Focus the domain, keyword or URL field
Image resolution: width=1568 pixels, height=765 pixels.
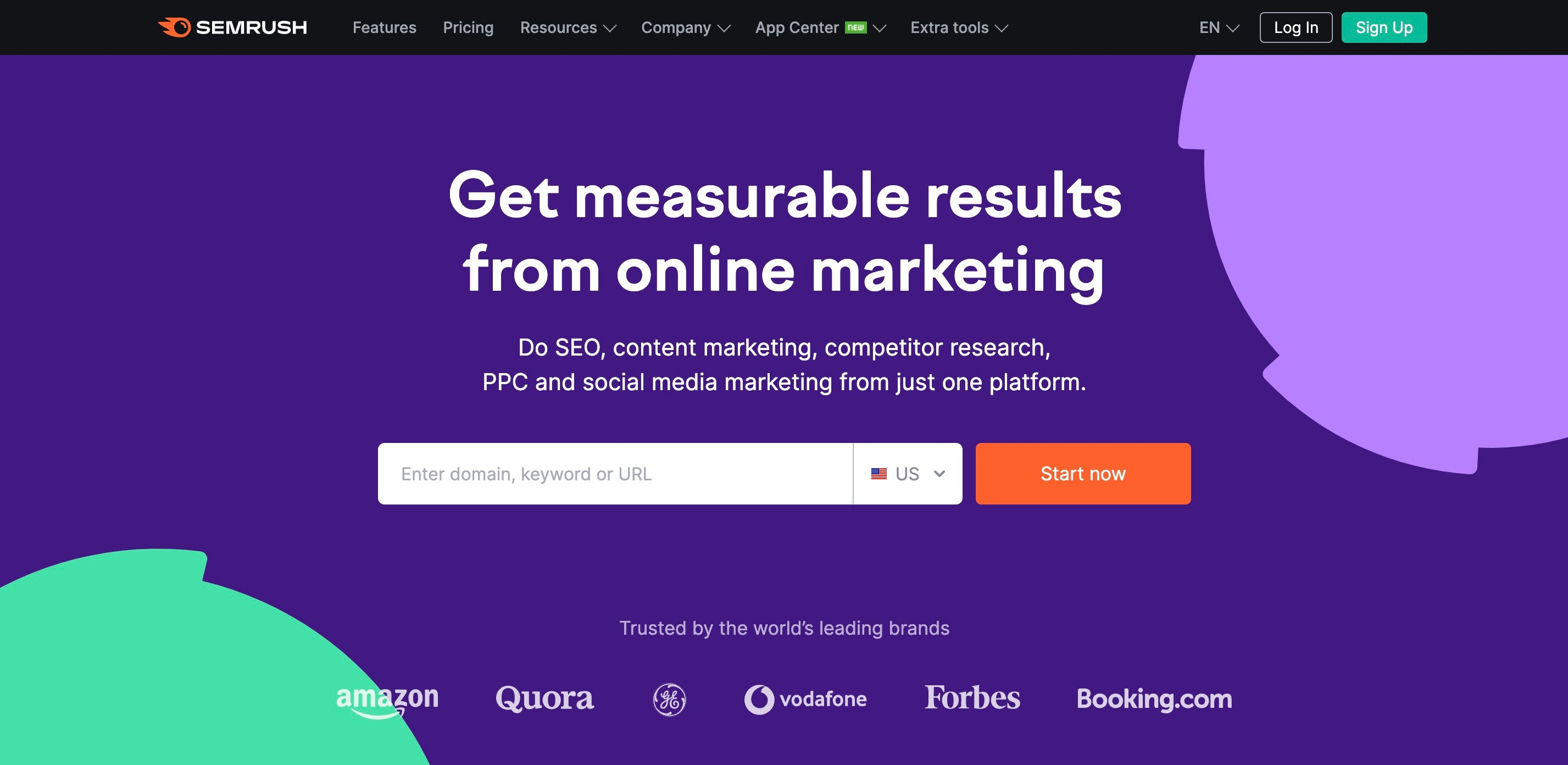pos(615,473)
